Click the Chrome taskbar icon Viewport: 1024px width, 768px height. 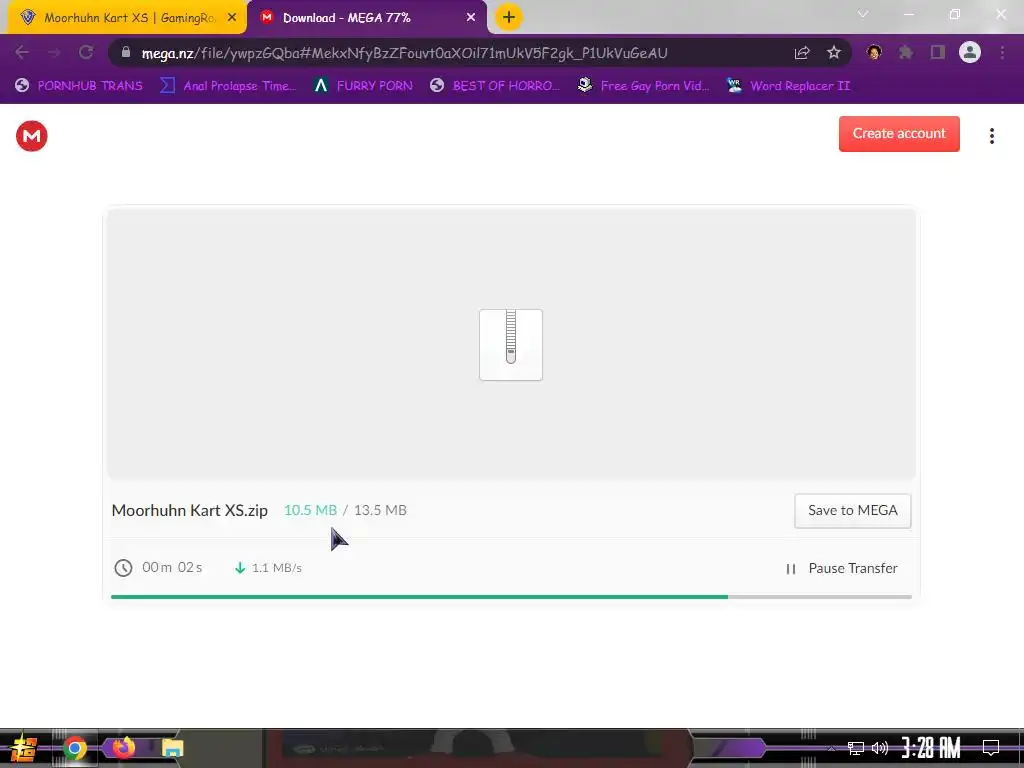74,748
